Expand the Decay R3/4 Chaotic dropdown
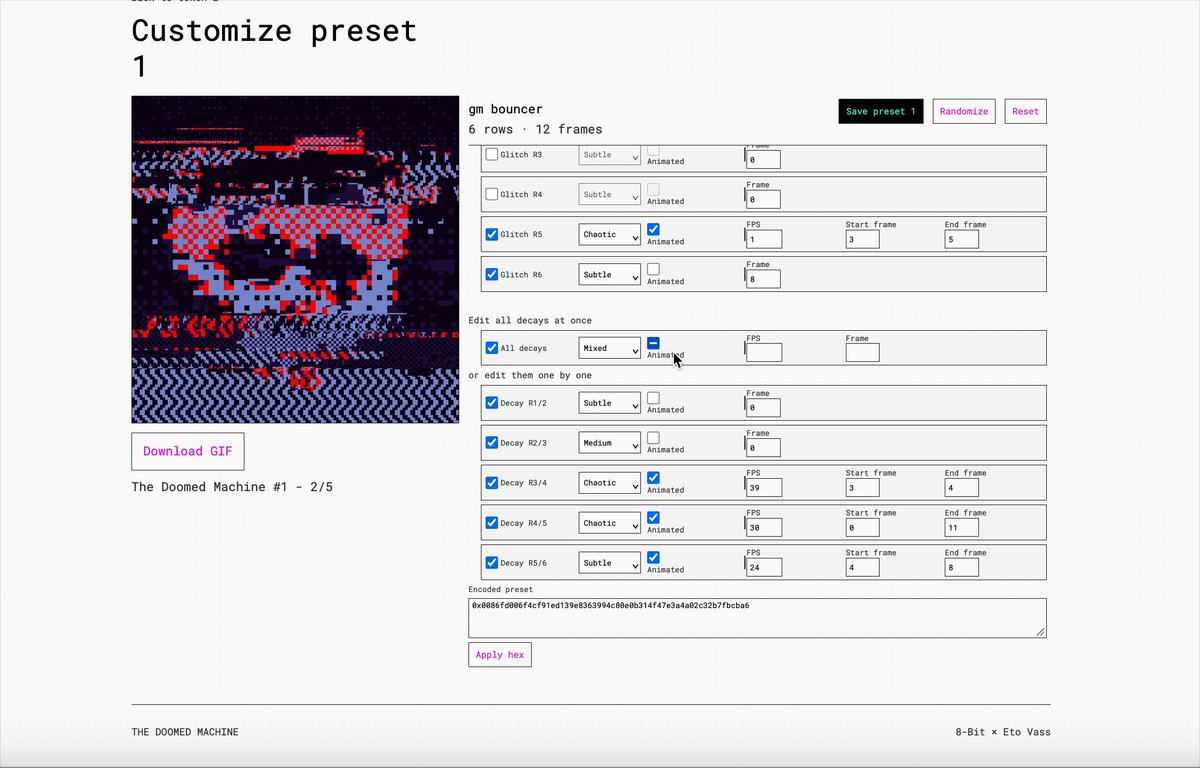The height and width of the screenshot is (768, 1200). (x=610, y=483)
